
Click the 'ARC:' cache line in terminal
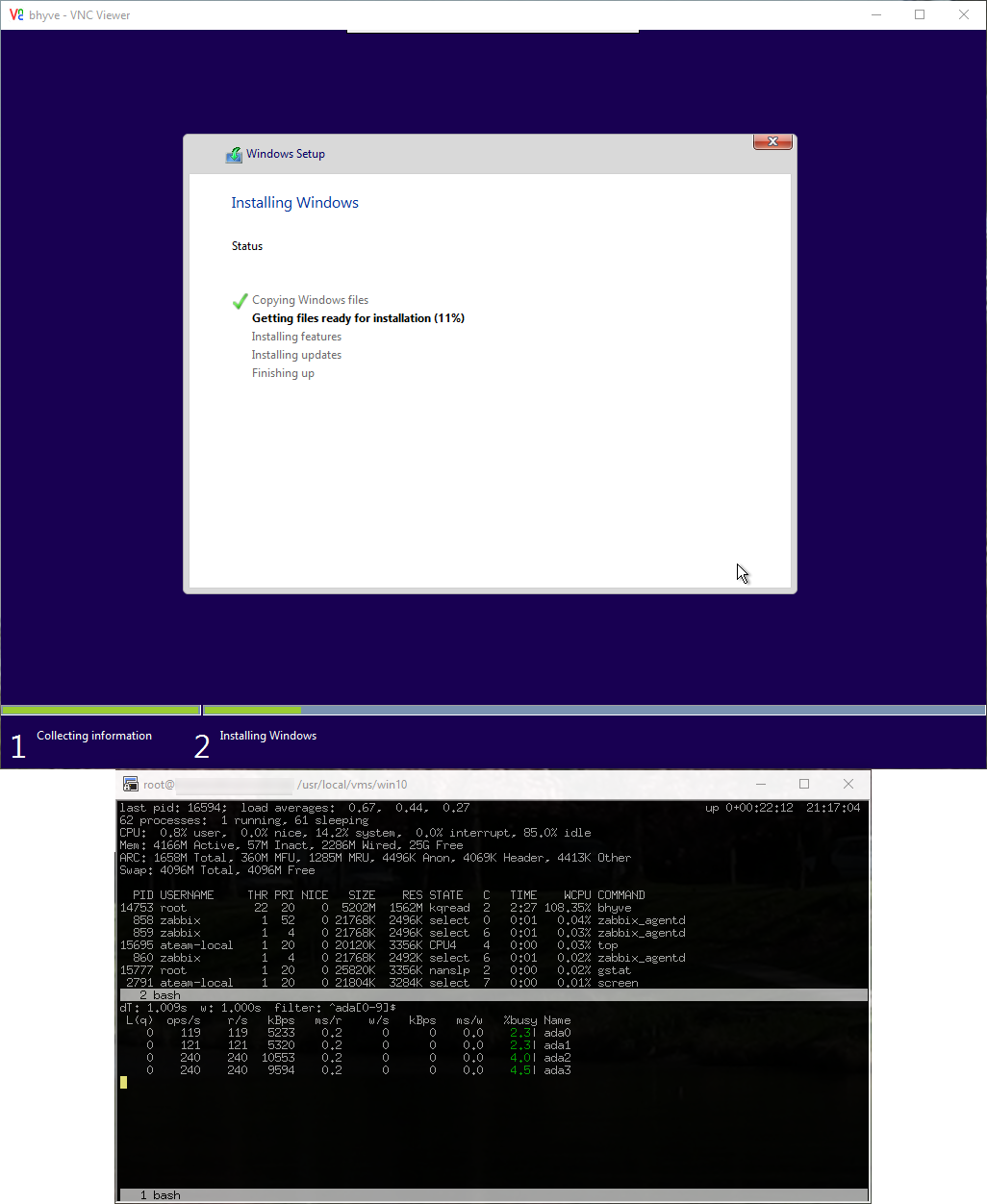375,858
